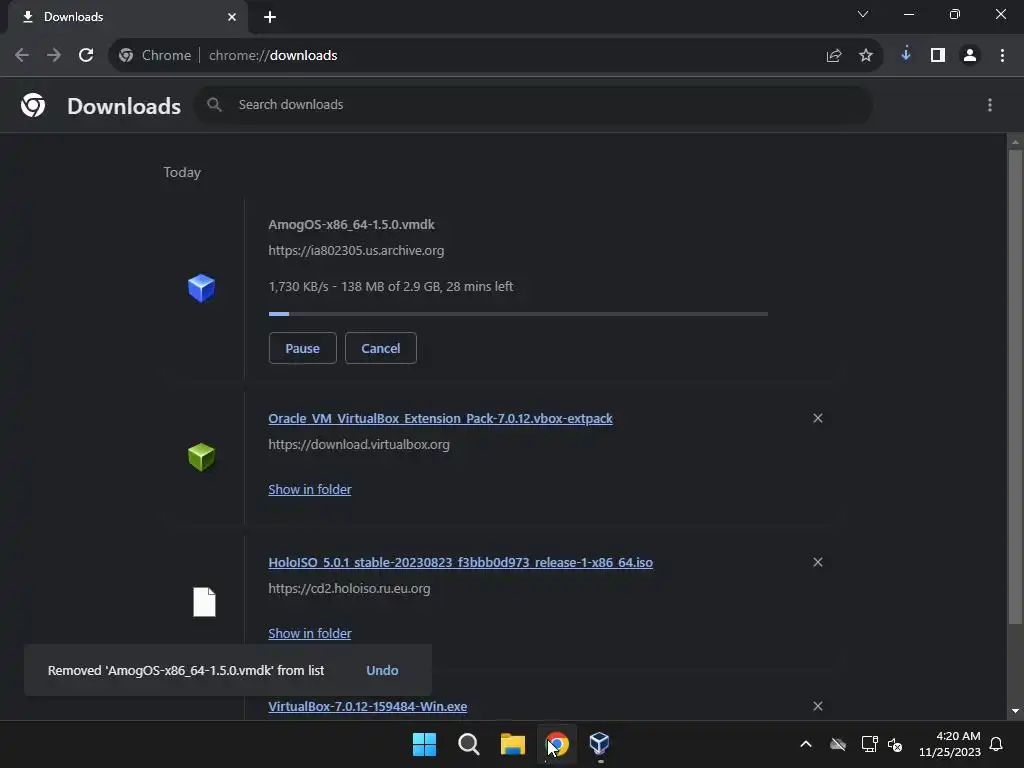Open the HoloISO iso file link
The image size is (1024, 768).
click(460, 562)
